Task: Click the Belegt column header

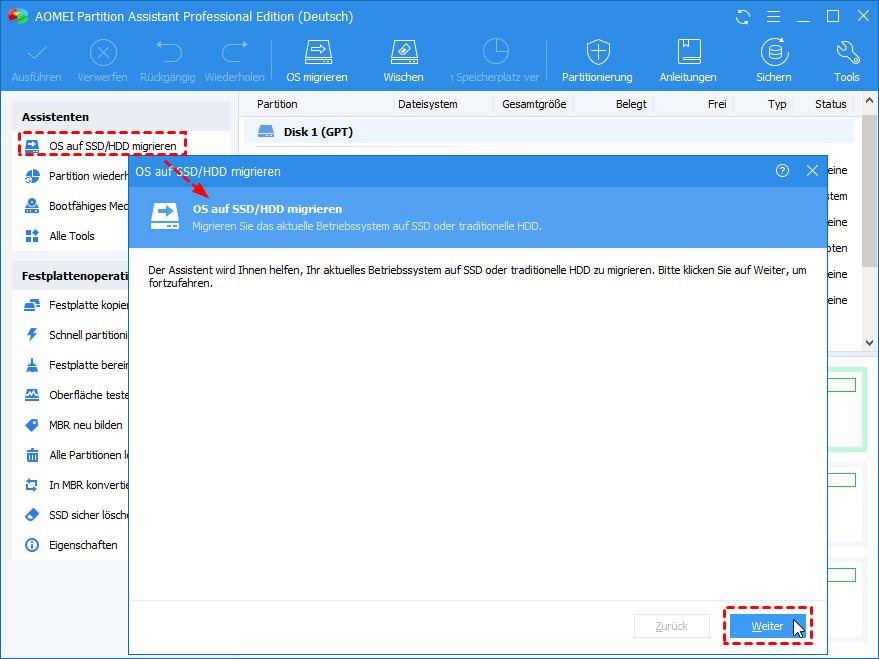Action: coord(631,104)
